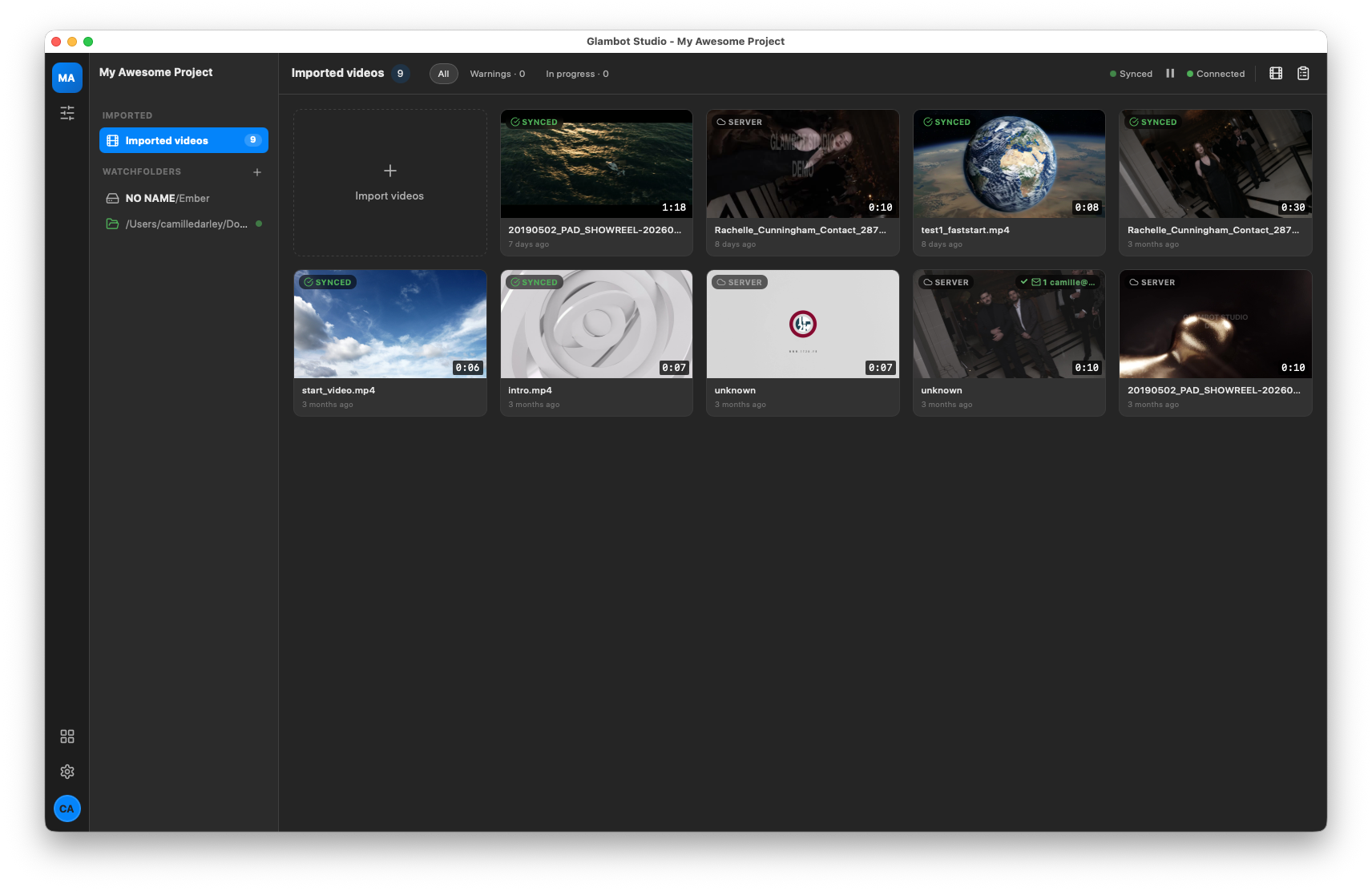The width and height of the screenshot is (1372, 891).
Task: Open the unknown video with red logo thumbnail
Action: (x=803, y=325)
